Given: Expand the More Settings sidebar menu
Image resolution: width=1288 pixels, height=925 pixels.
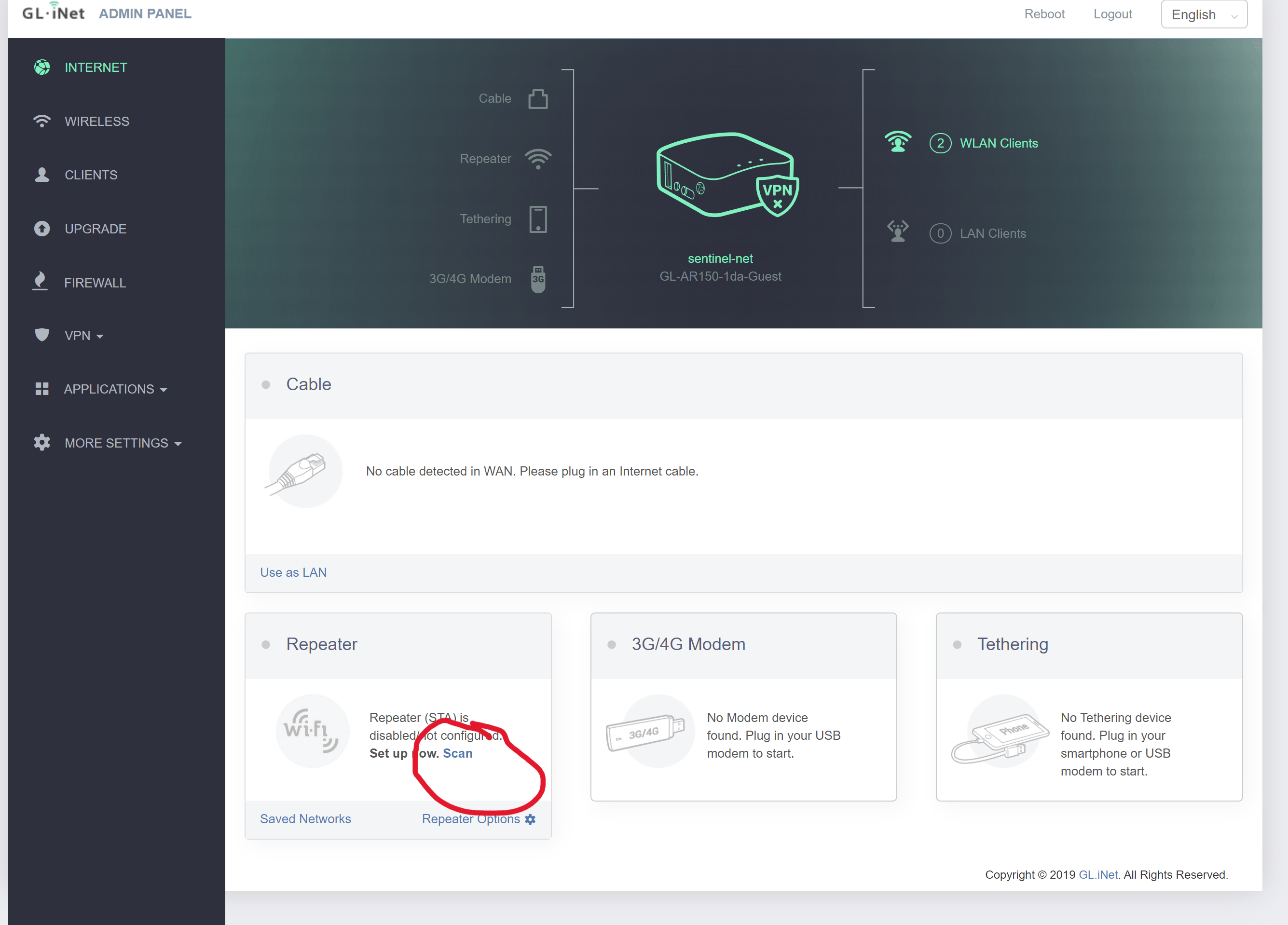Looking at the screenshot, I should (x=122, y=443).
